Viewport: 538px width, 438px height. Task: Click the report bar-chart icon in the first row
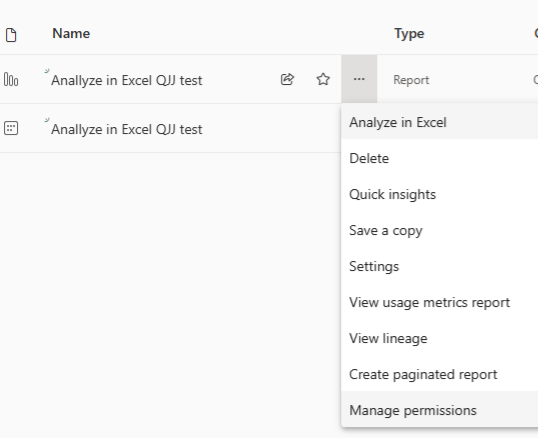point(11,80)
